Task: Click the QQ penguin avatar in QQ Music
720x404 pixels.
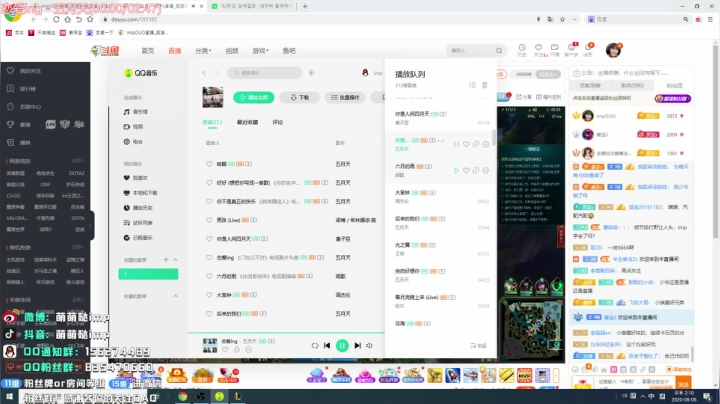Action: coord(365,73)
